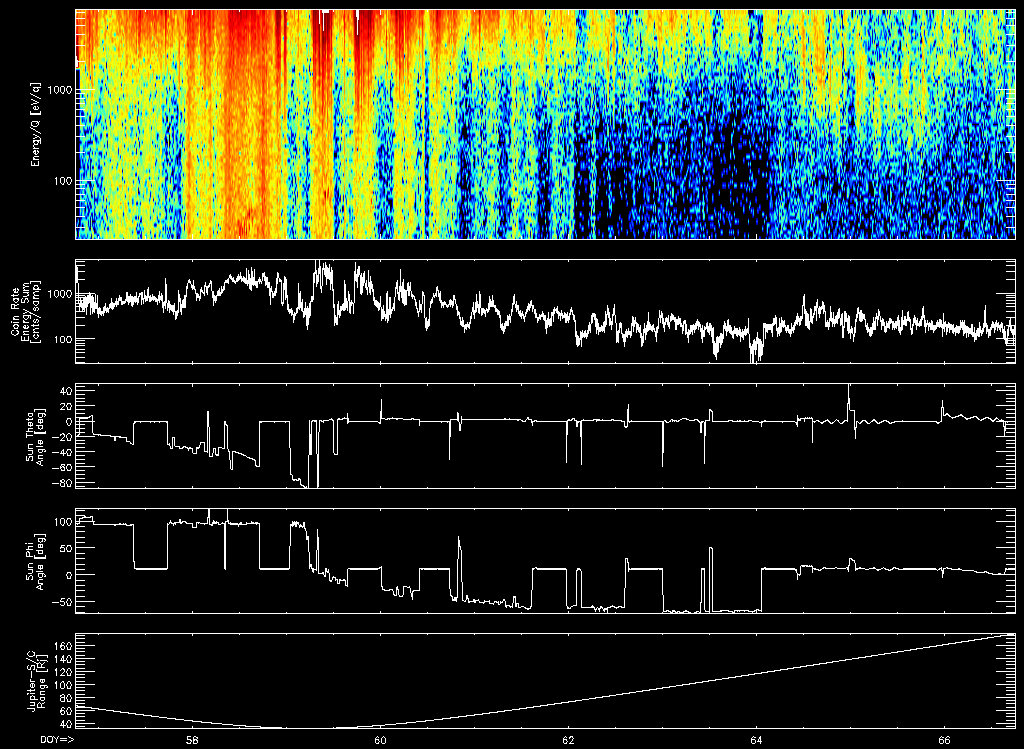Select day 66 on the time axis
This screenshot has width=1024, height=749.
click(944, 740)
